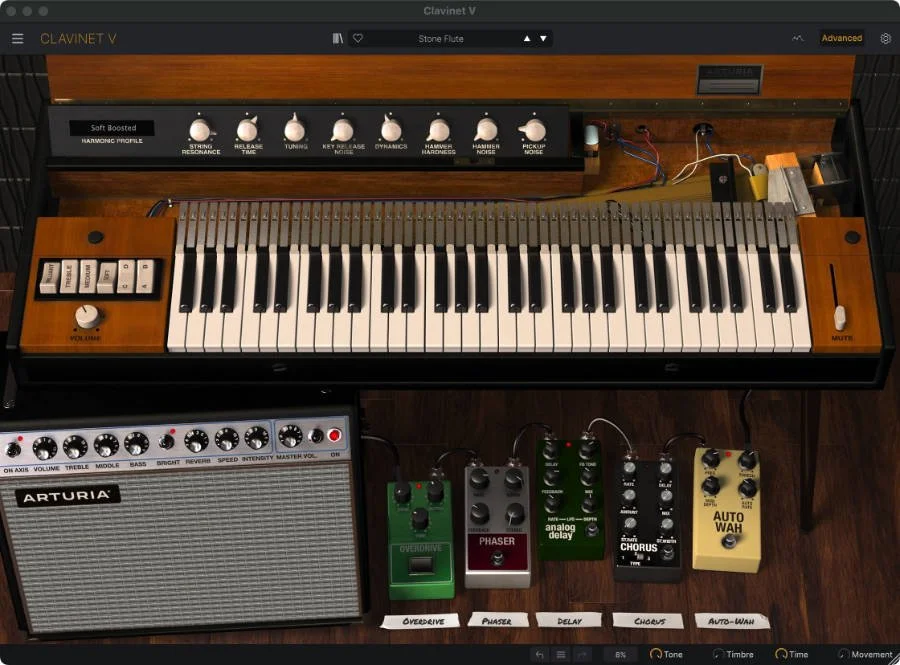Screen dimensions: 900x665
Task: Open the preset library browser icon
Action: pos(337,38)
